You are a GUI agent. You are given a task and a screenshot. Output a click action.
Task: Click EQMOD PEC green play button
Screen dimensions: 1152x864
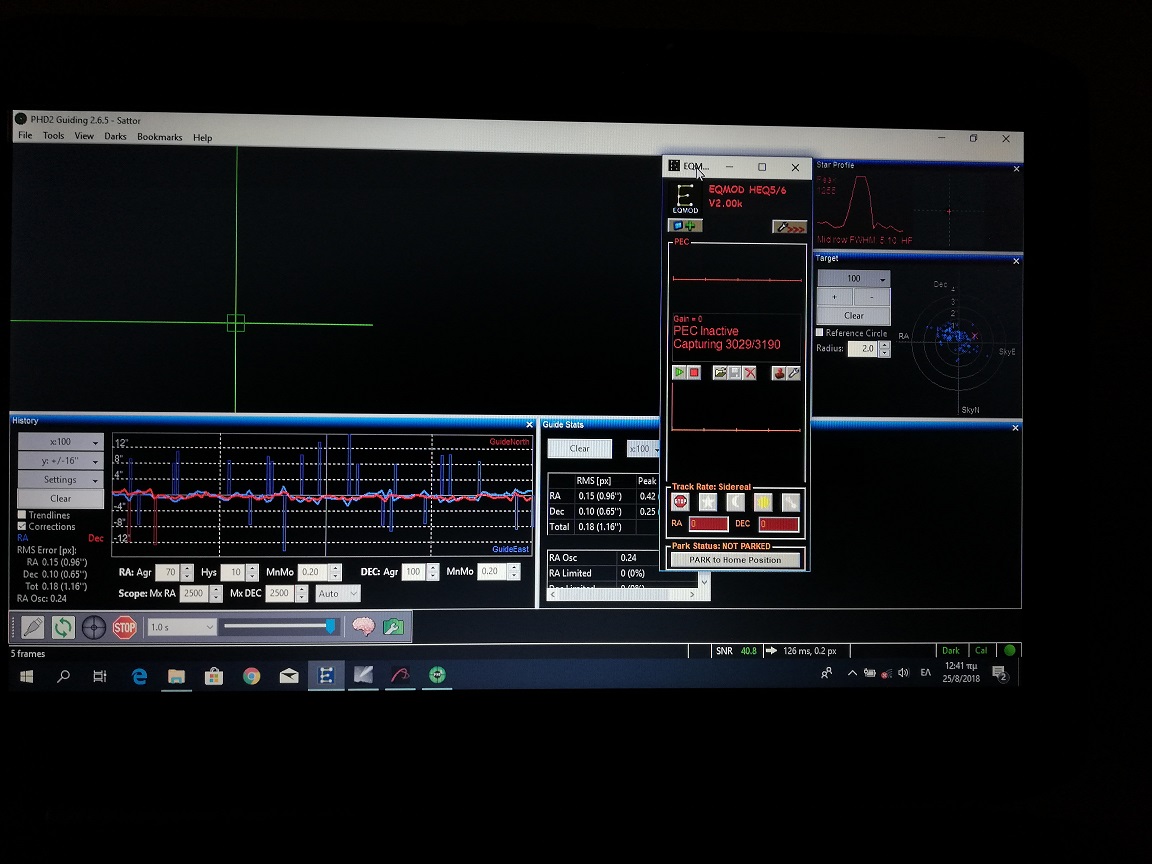(680, 372)
